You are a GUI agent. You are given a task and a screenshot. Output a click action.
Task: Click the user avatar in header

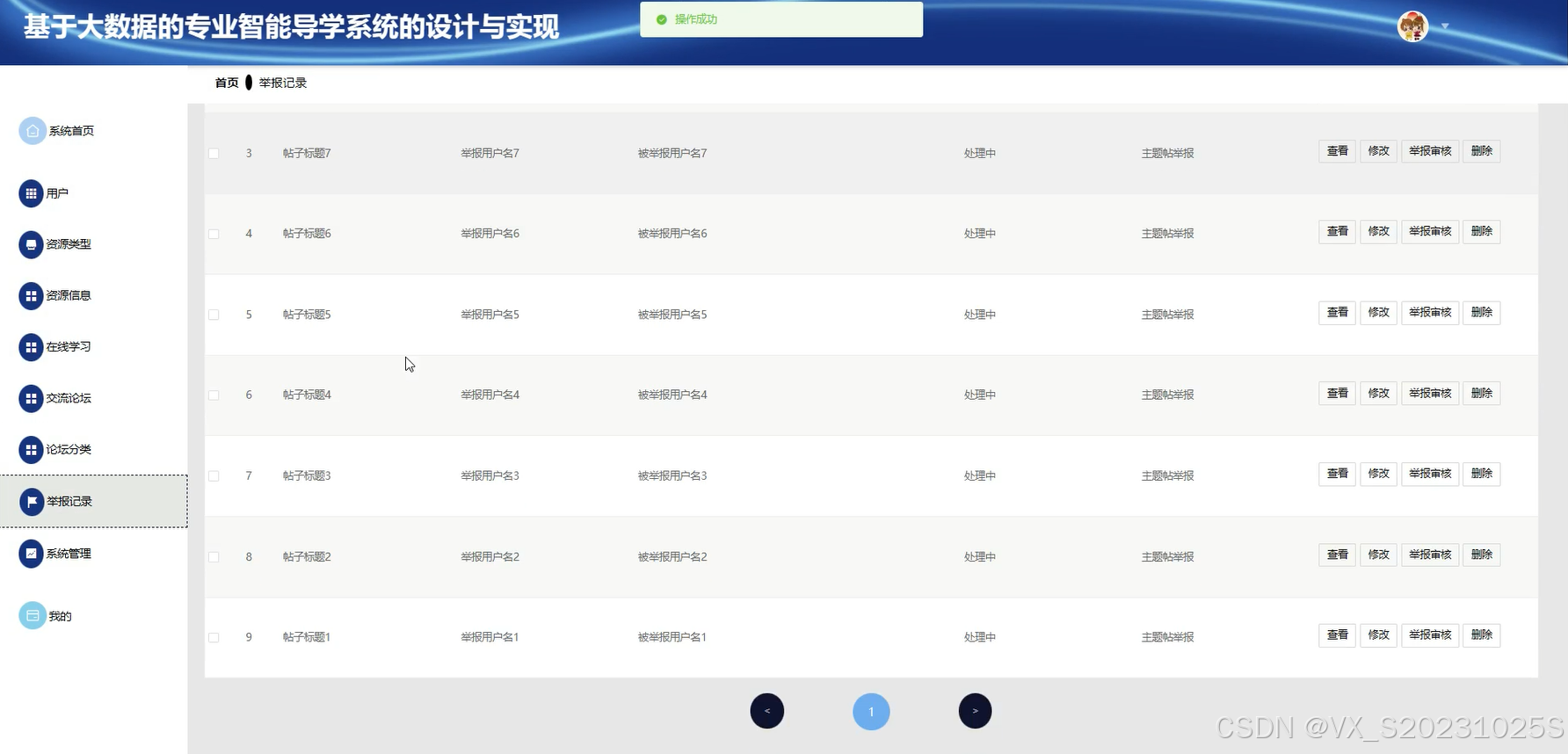[1412, 26]
